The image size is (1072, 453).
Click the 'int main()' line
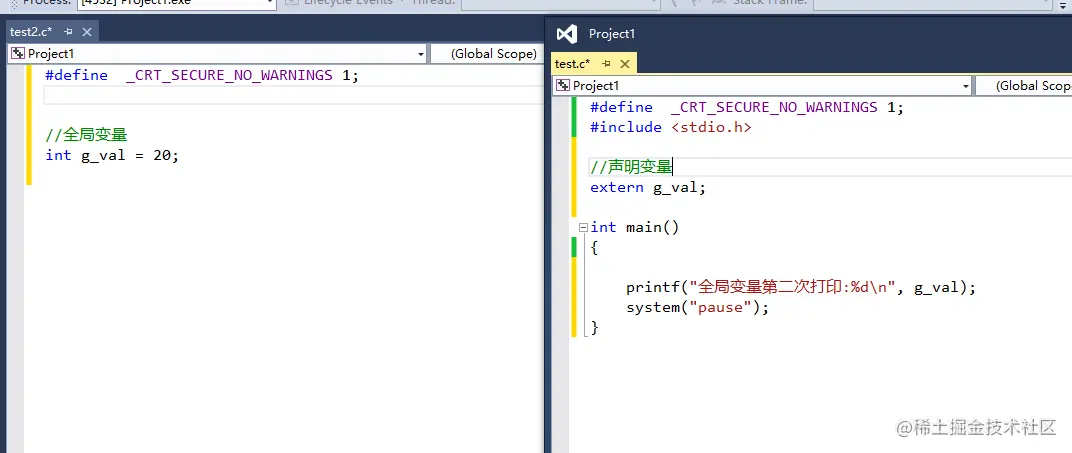tap(634, 227)
